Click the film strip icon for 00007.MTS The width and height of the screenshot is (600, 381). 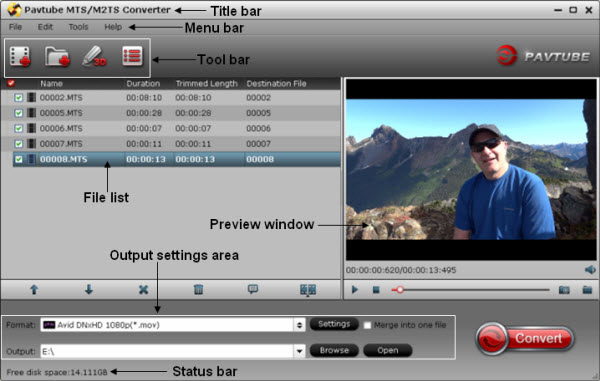tap(31, 144)
